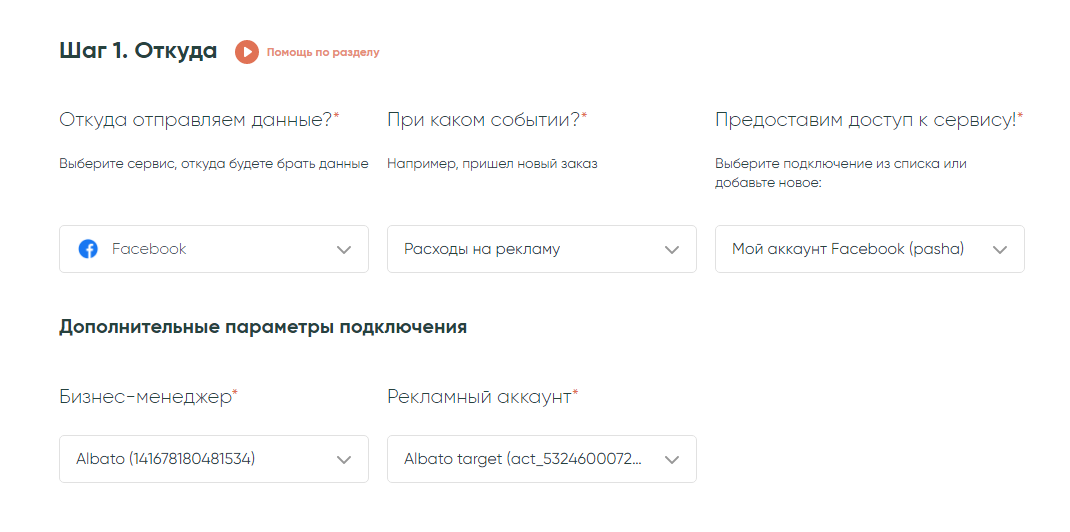Open the "Помощь по разделу" help link
1070x532 pixels.
click(323, 52)
